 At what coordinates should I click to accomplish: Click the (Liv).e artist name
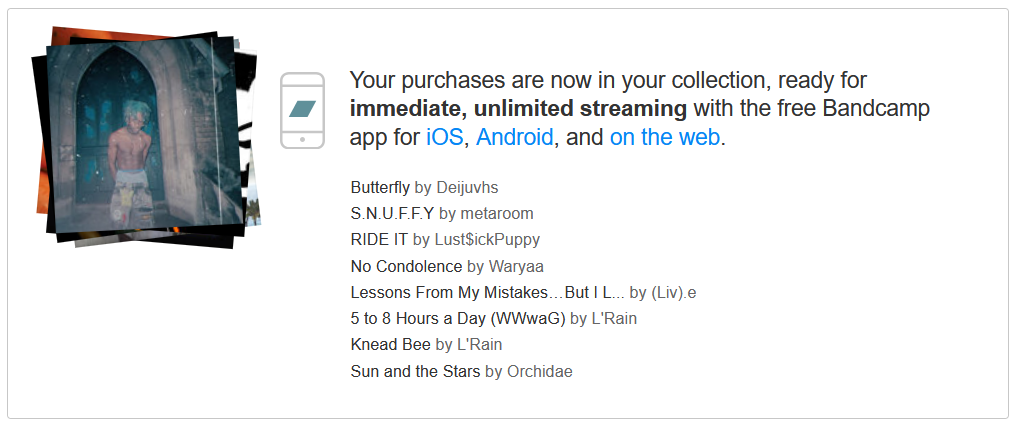point(674,293)
